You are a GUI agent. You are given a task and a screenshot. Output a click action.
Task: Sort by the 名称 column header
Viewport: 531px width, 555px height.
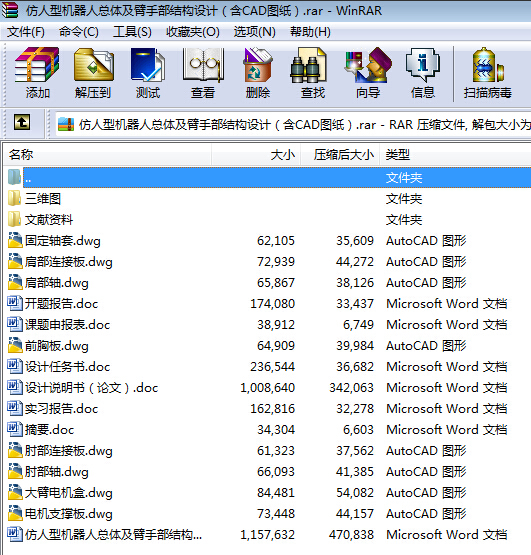pyautogui.click(x=107, y=155)
